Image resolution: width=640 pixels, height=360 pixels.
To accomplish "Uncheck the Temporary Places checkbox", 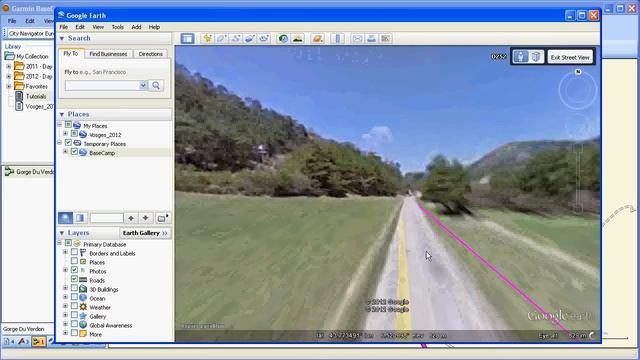I will (68, 142).
